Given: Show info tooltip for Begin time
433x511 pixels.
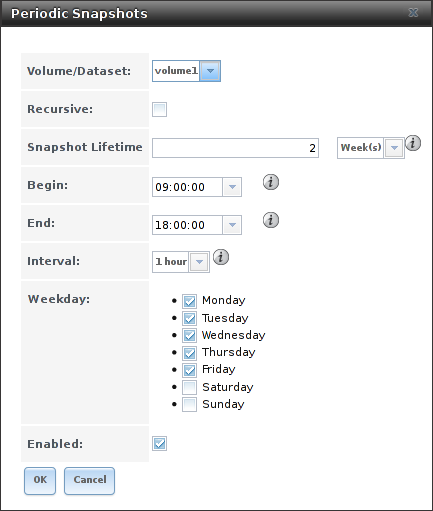Looking at the screenshot, I should (271, 182).
